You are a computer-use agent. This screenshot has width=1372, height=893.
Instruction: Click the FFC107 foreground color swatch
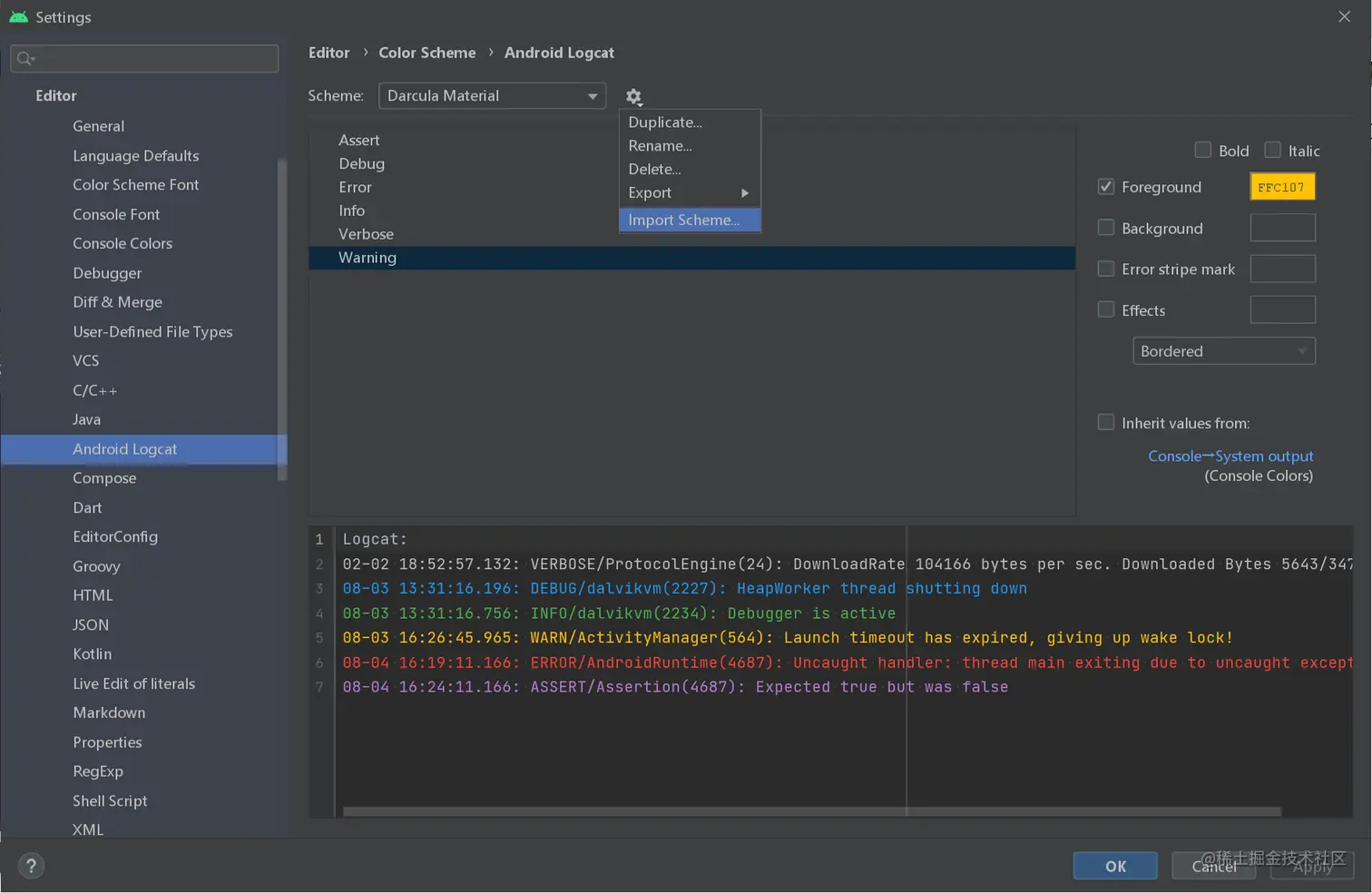click(x=1281, y=187)
